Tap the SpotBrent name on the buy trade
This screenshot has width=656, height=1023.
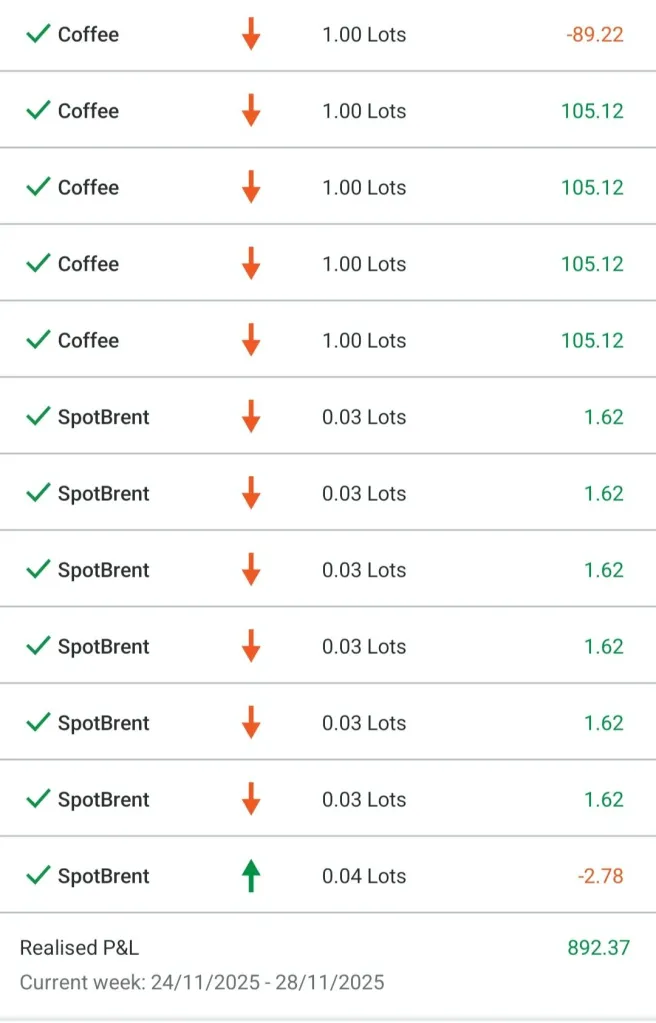(103, 876)
